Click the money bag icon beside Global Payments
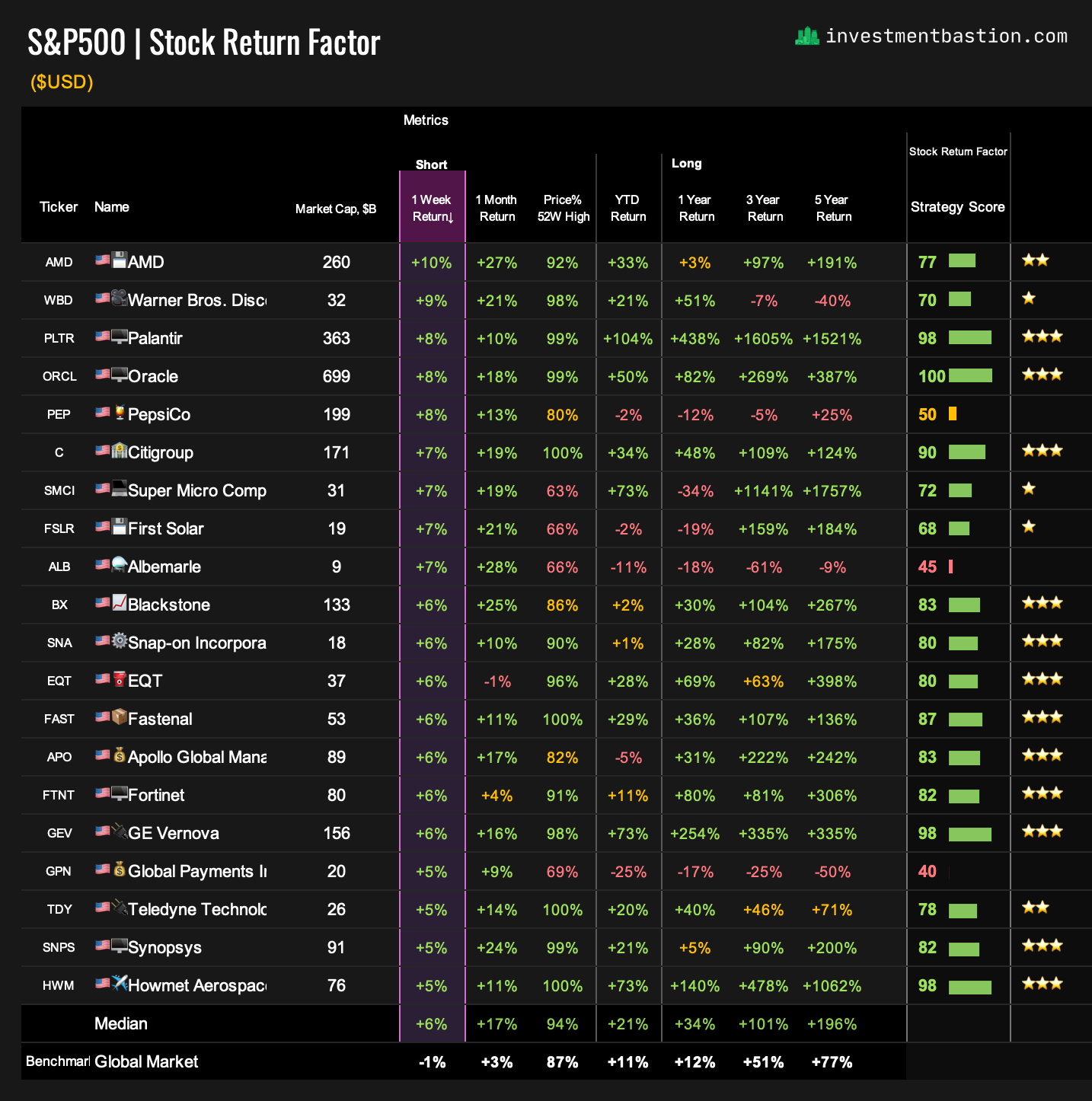1092x1101 pixels. pyautogui.click(x=119, y=870)
